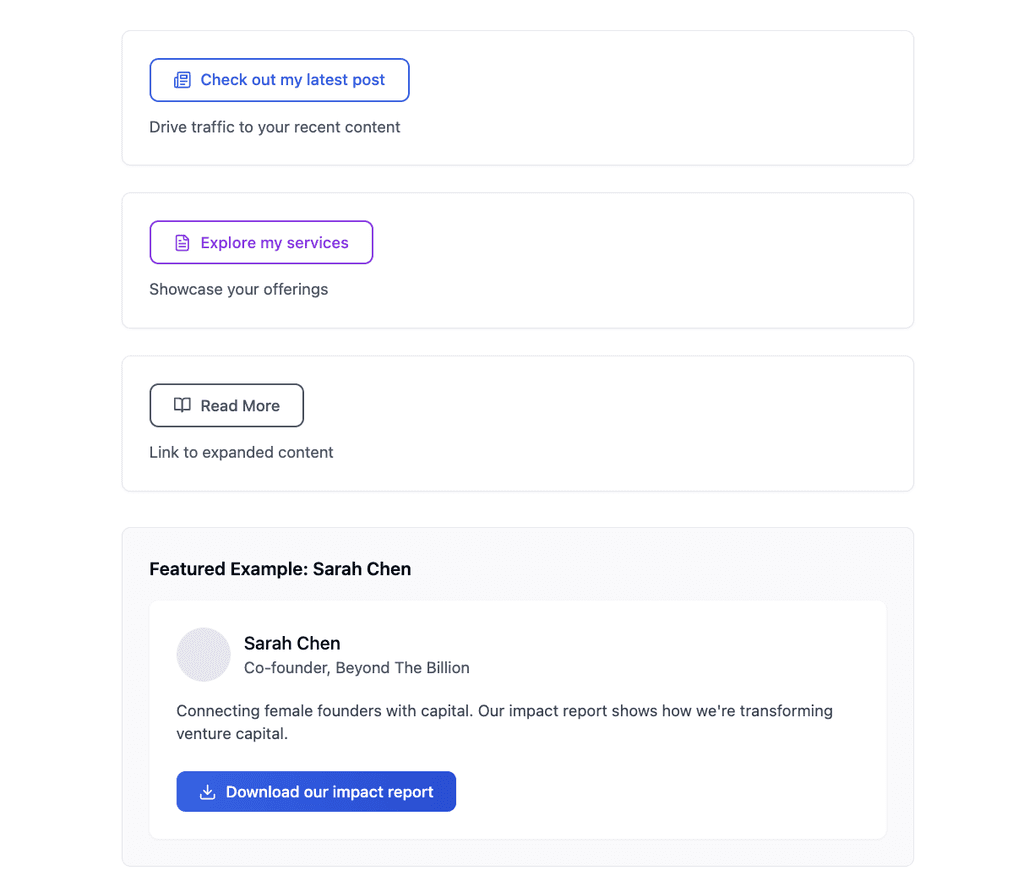
Task: Click the newspaper icon beside latest post text
Action: pyautogui.click(x=181, y=79)
